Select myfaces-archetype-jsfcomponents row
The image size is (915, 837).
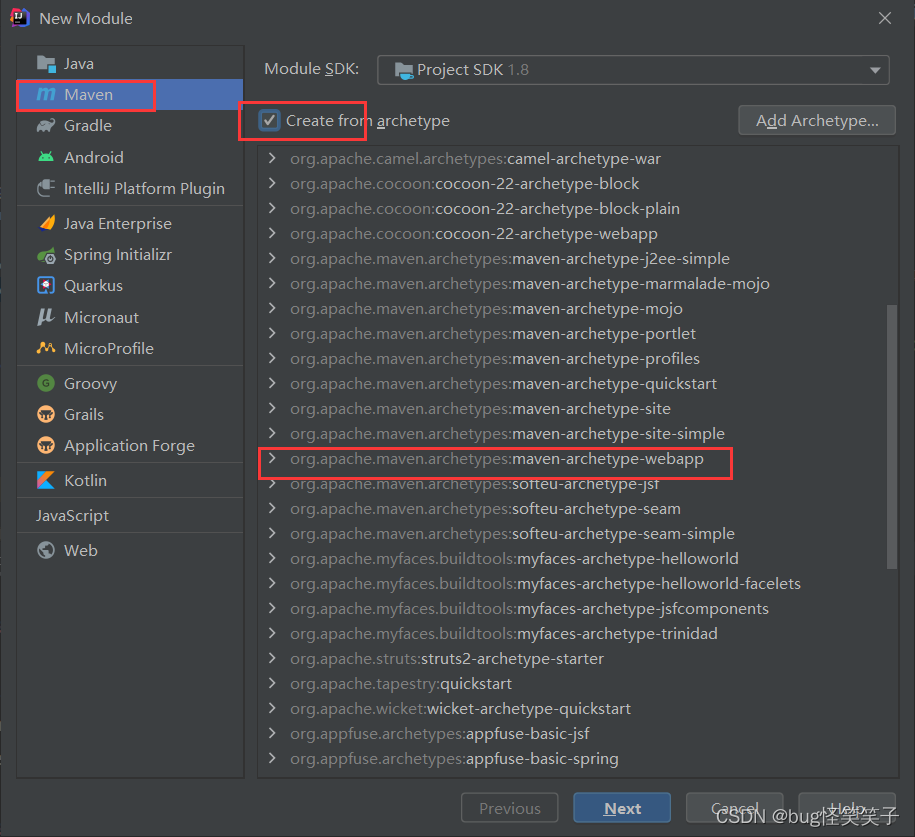(x=578, y=609)
